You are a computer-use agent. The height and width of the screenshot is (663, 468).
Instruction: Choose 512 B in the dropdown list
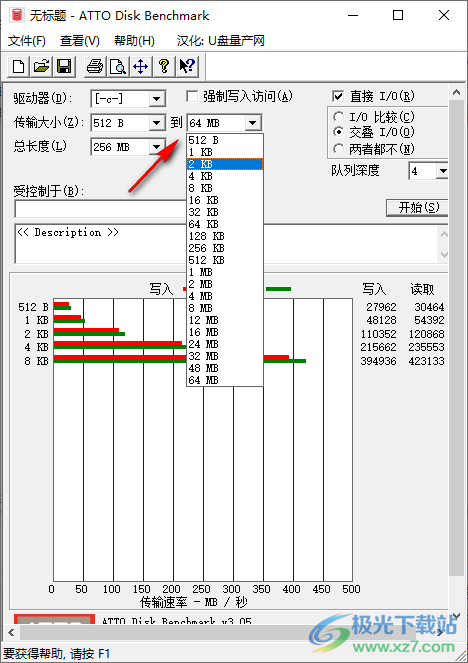pyautogui.click(x=225, y=140)
